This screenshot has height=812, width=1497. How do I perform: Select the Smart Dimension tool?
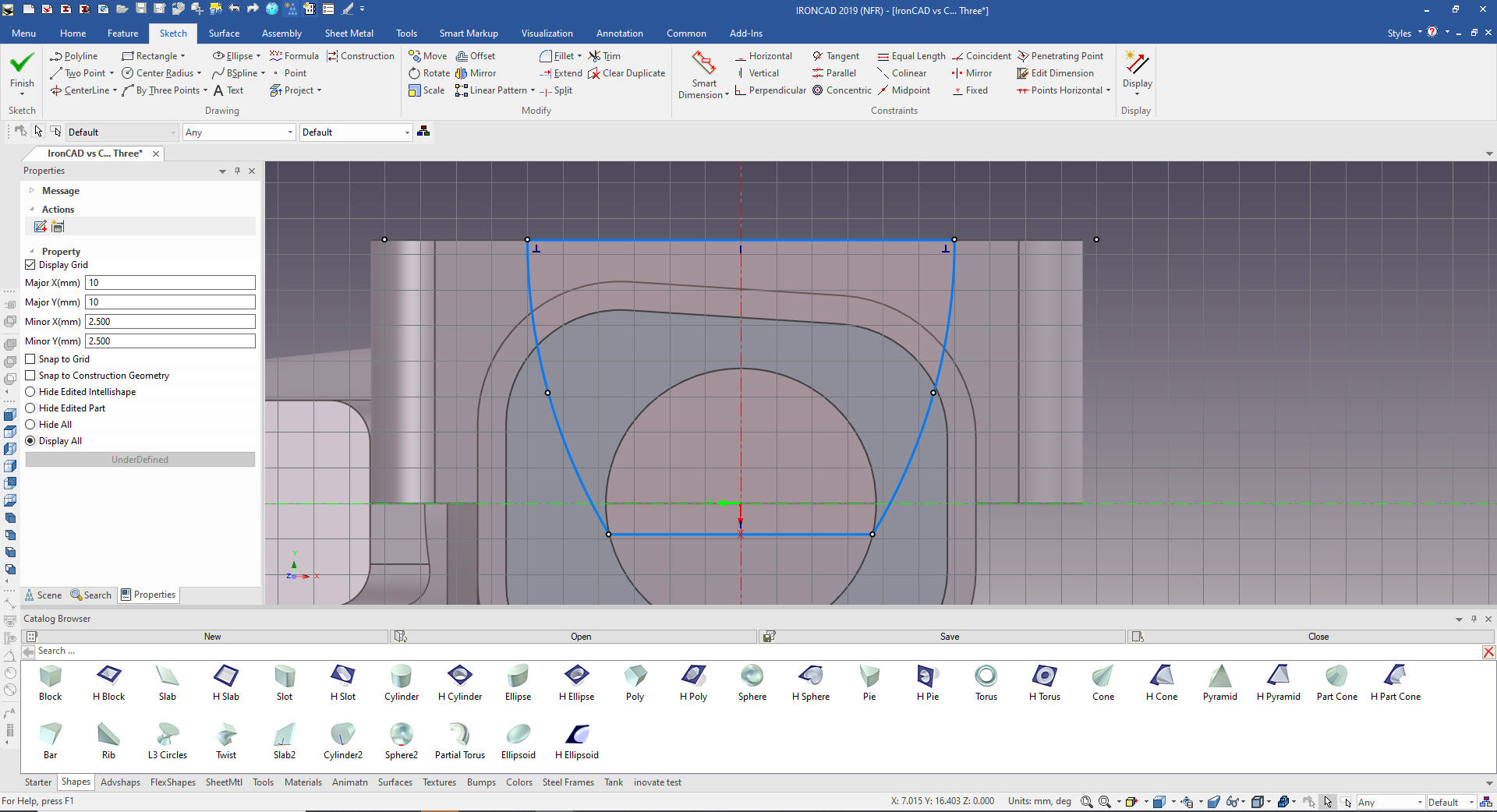pos(703,64)
